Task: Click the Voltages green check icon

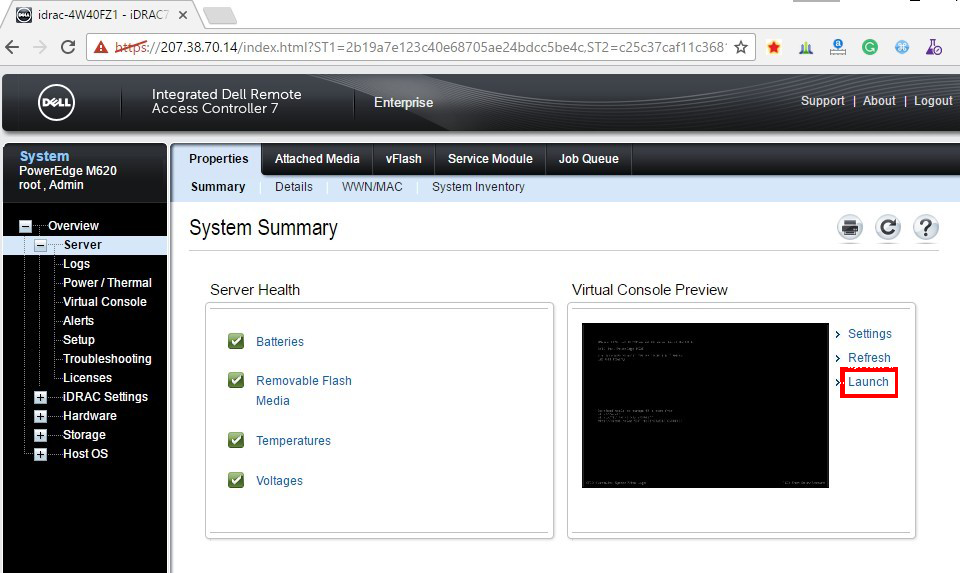Action: click(x=236, y=480)
